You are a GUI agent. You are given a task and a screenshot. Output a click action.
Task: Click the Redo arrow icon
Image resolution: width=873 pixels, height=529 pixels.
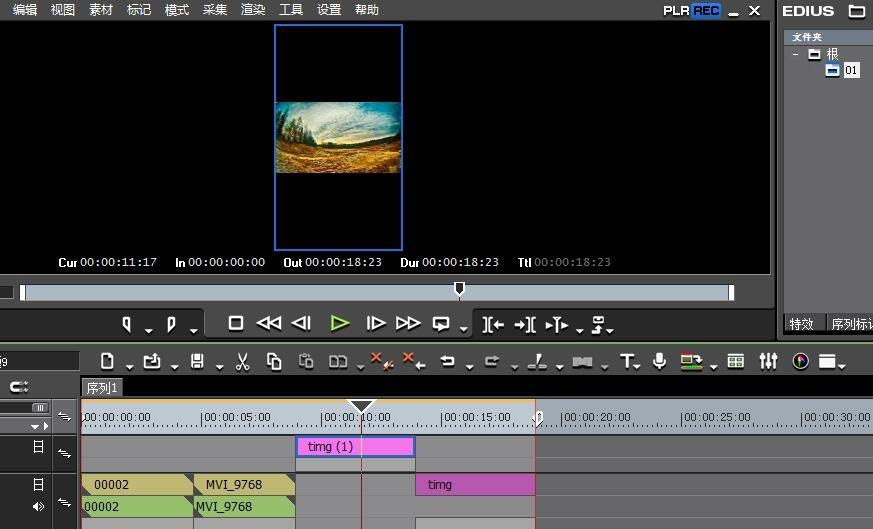tap(492, 361)
